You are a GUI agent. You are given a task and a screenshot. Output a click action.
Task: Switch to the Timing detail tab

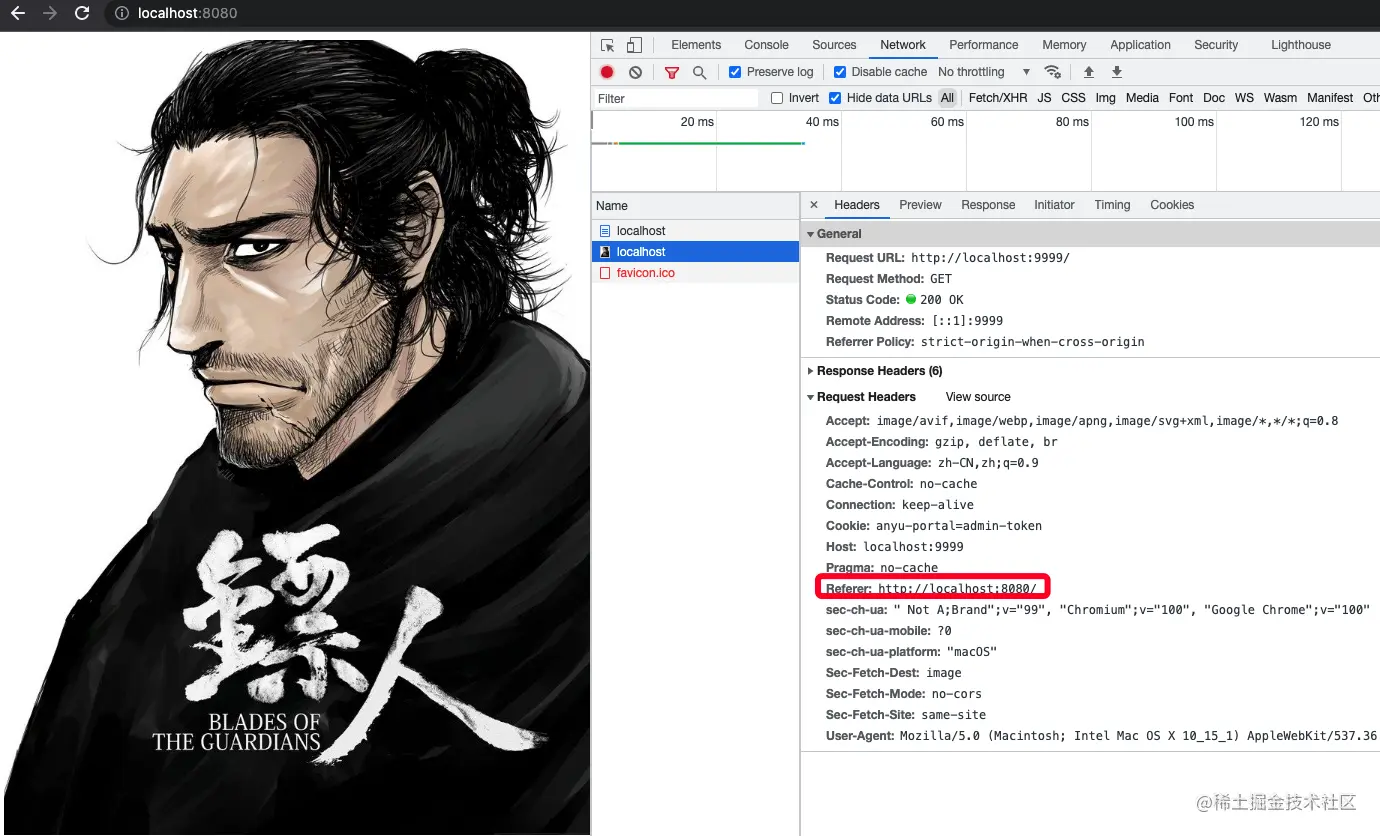pos(1112,205)
